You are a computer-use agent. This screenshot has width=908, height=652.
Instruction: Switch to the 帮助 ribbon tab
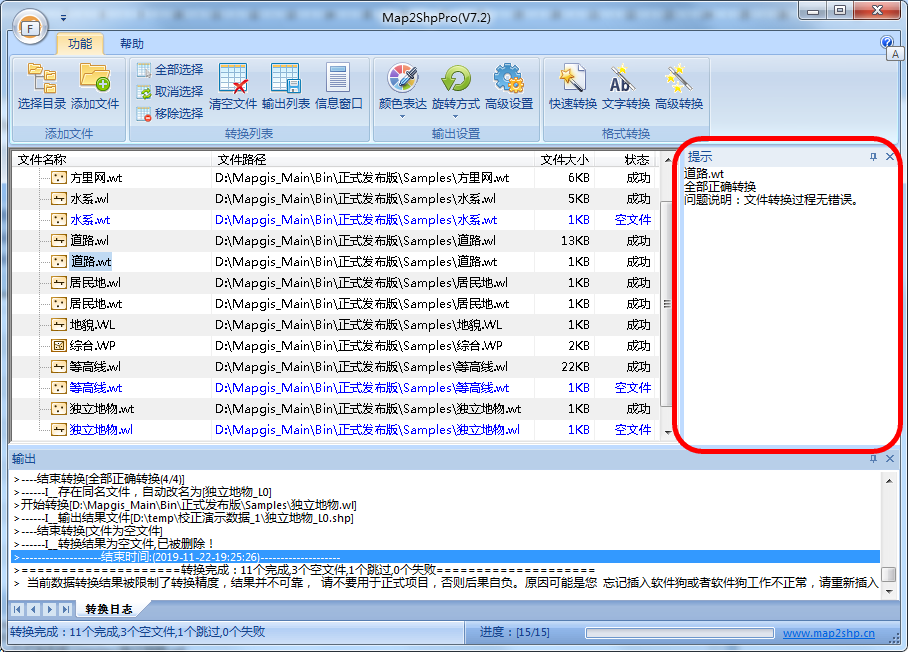(x=131, y=44)
